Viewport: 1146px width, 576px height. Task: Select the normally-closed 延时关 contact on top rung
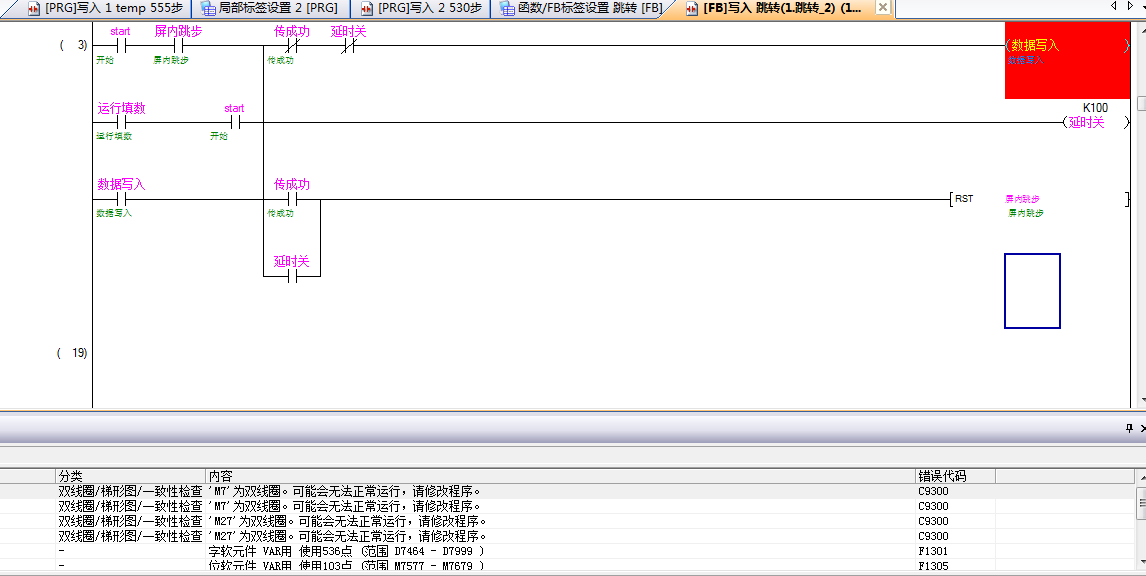[x=348, y=46]
